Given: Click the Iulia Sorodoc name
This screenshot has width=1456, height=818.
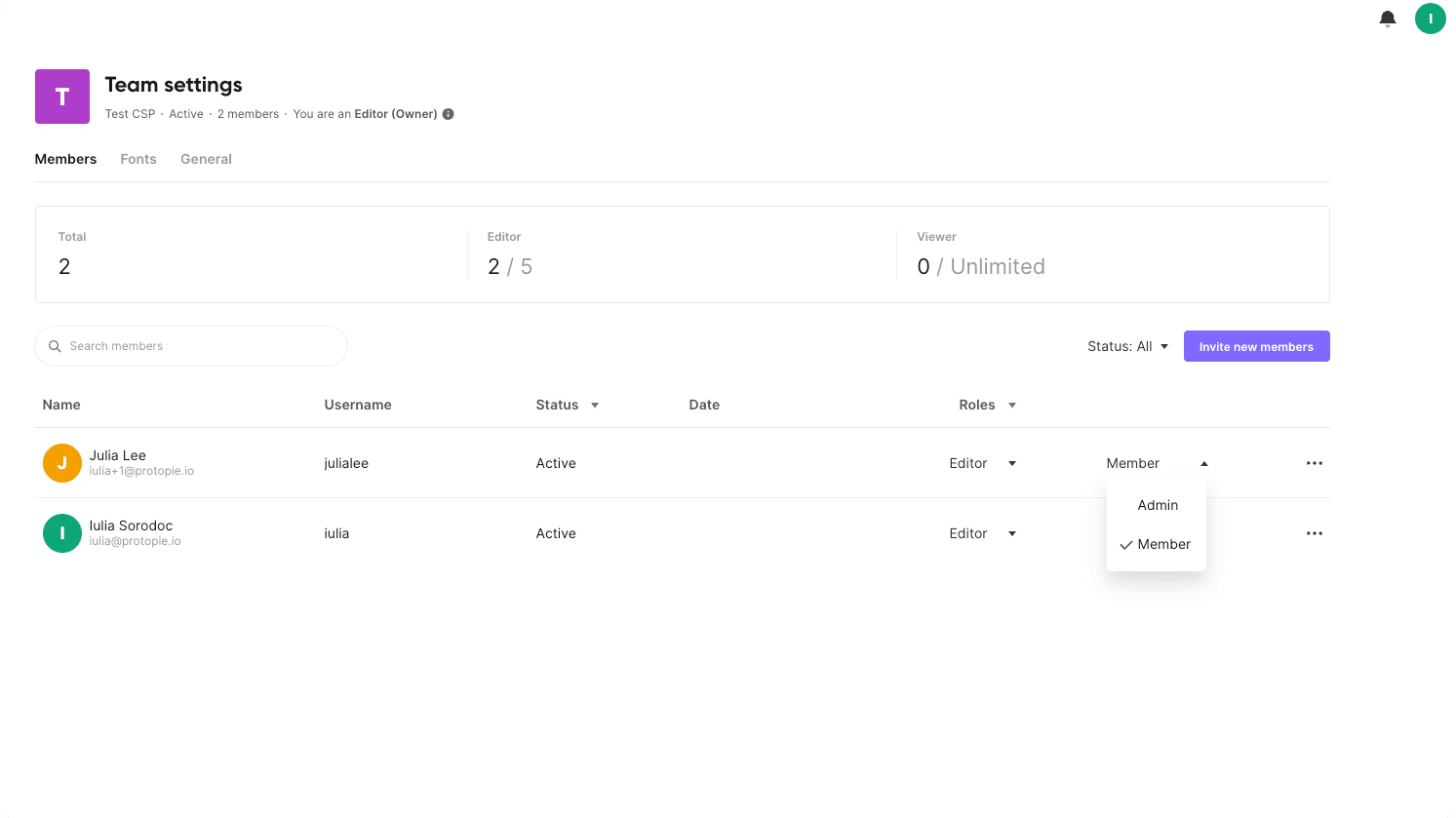Looking at the screenshot, I should 131,526.
